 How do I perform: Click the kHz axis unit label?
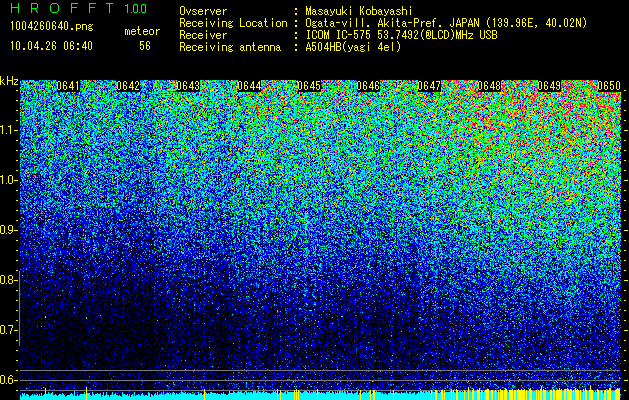pyautogui.click(x=9, y=81)
